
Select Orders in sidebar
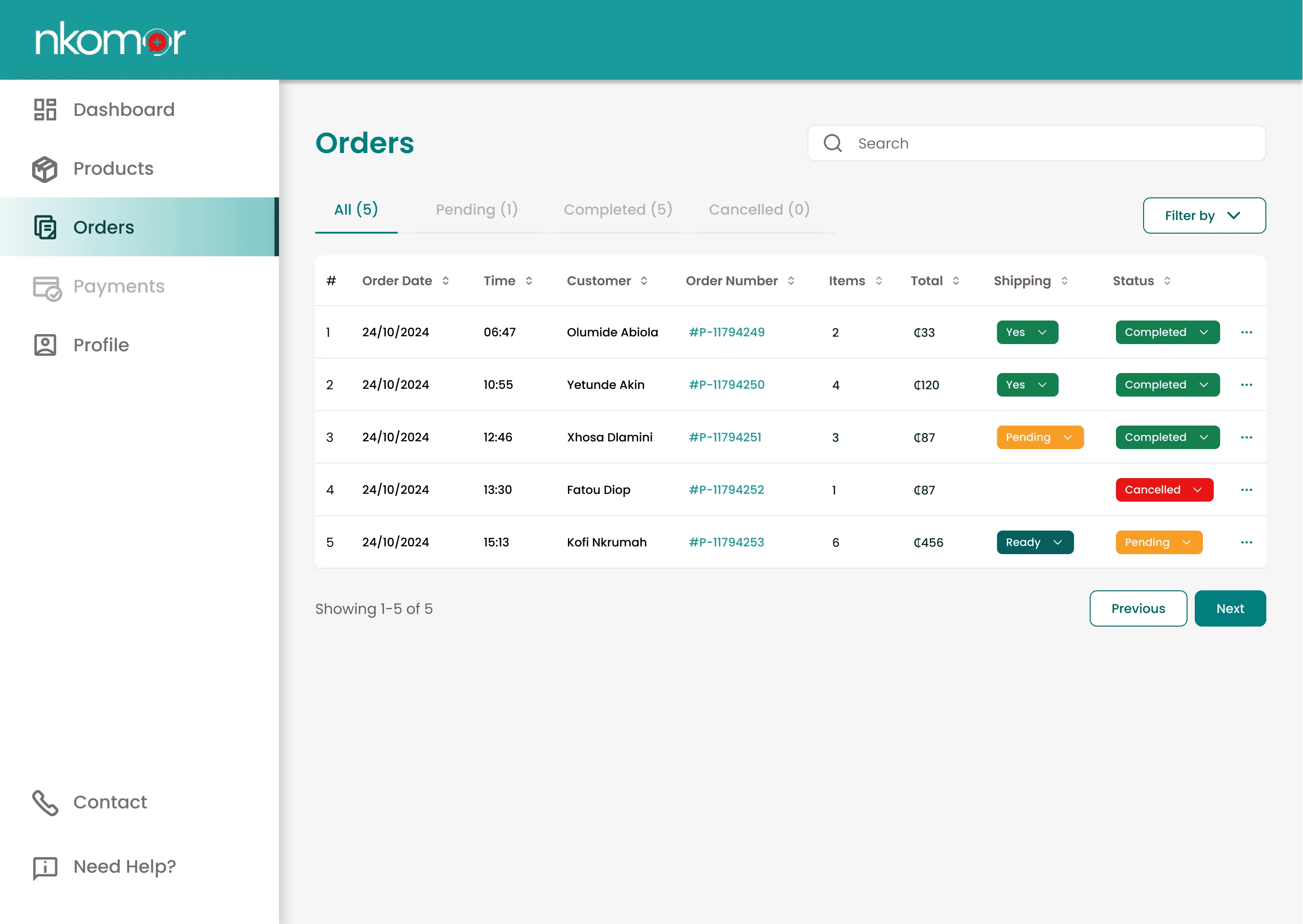pos(139,227)
